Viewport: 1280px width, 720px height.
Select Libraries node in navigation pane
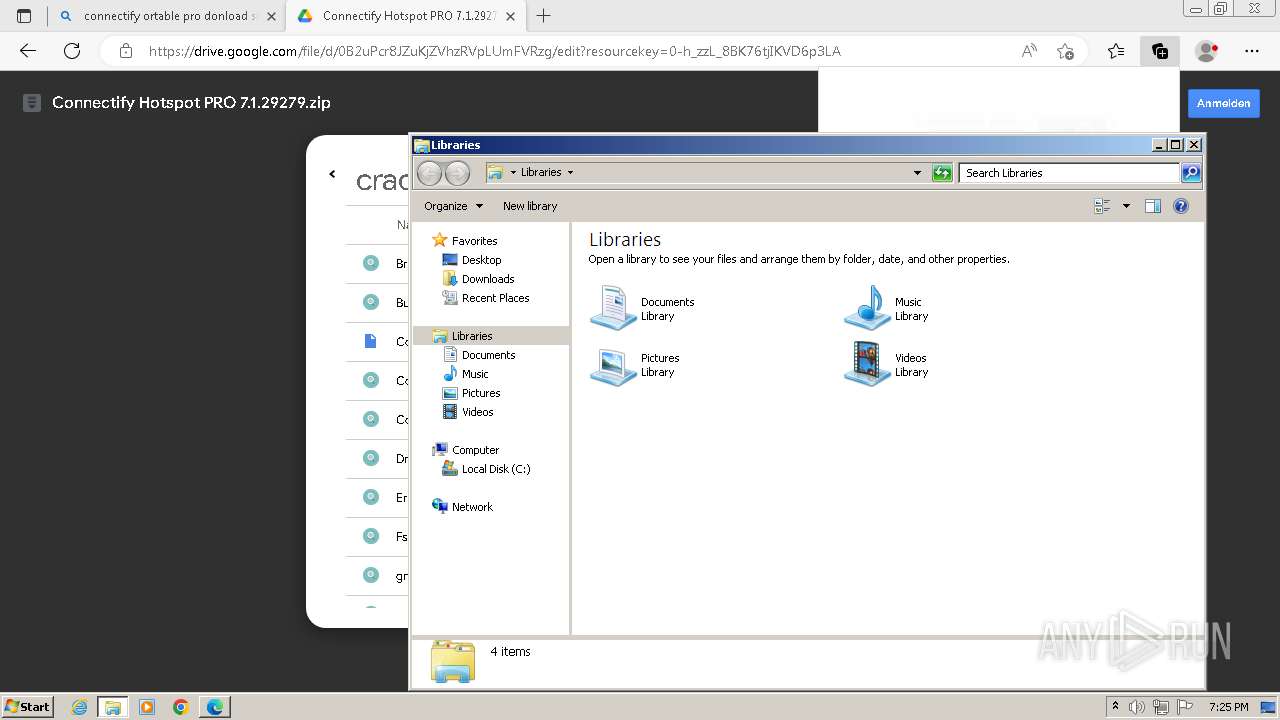[472, 336]
